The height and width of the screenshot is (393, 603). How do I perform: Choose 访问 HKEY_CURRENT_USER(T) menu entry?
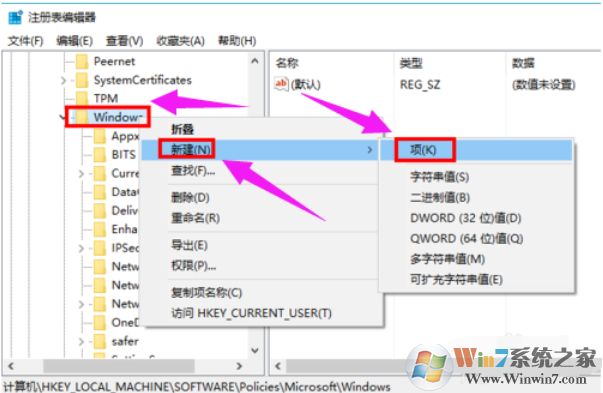tap(262, 313)
